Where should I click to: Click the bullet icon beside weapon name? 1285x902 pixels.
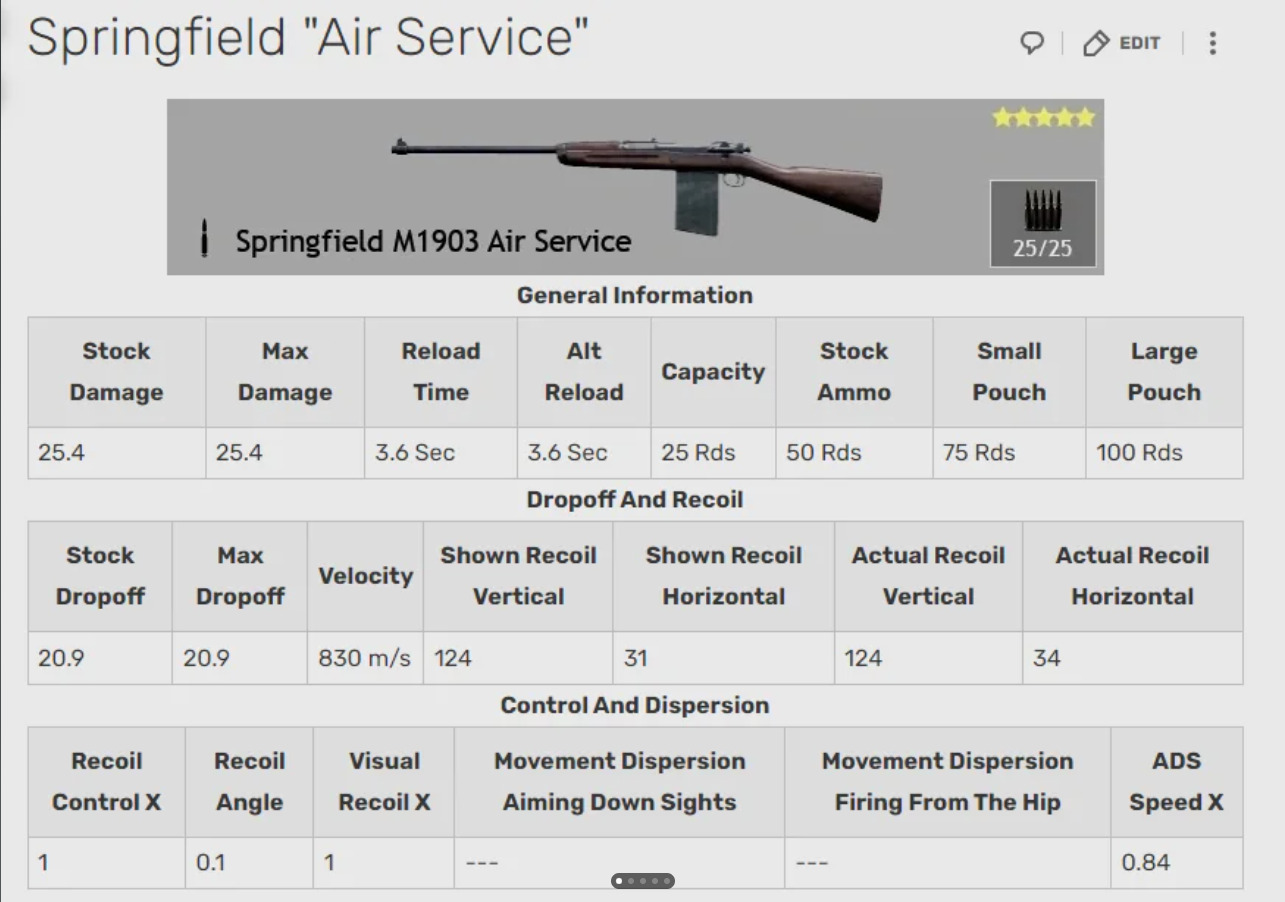point(204,239)
